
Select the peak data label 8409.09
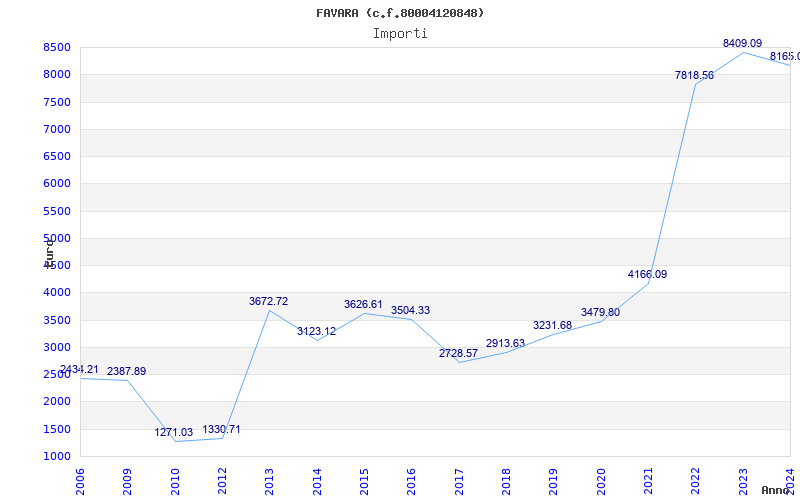[x=742, y=43]
